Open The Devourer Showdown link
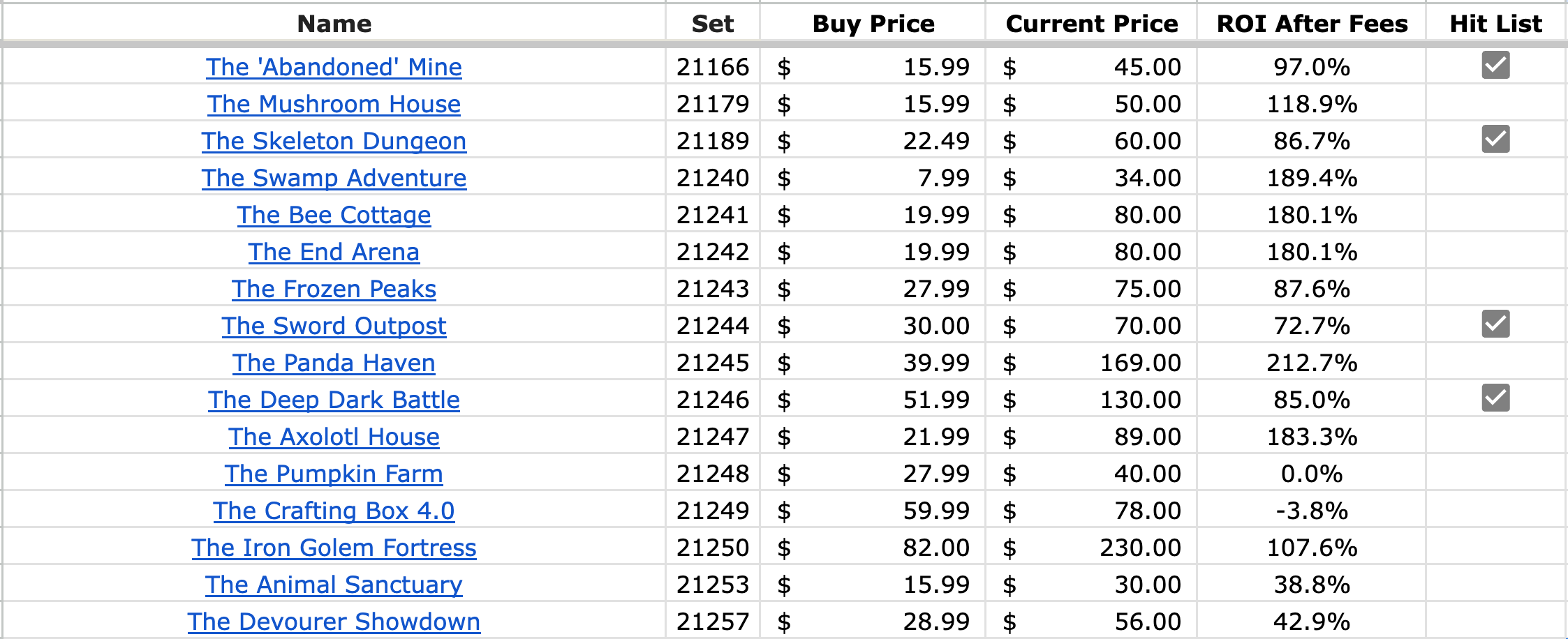 [x=334, y=622]
